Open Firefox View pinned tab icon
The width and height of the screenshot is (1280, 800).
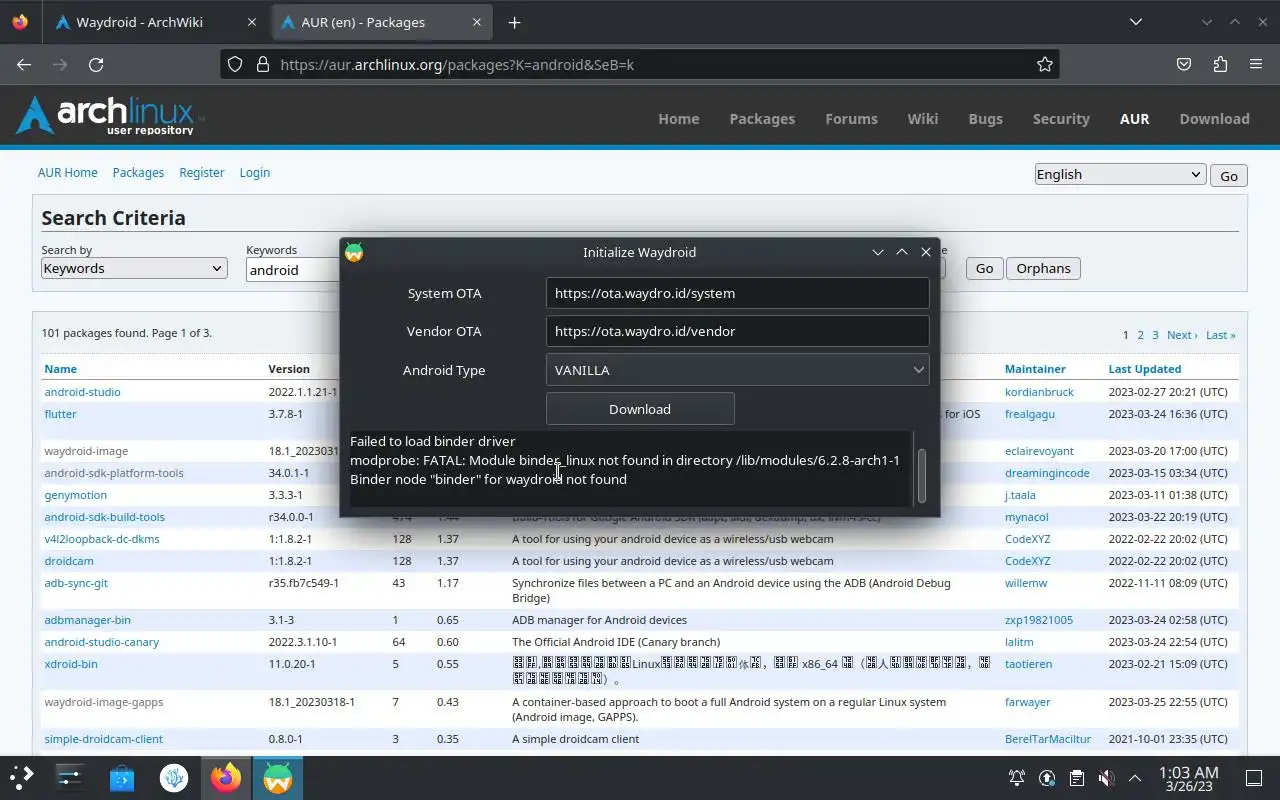click(x=20, y=22)
